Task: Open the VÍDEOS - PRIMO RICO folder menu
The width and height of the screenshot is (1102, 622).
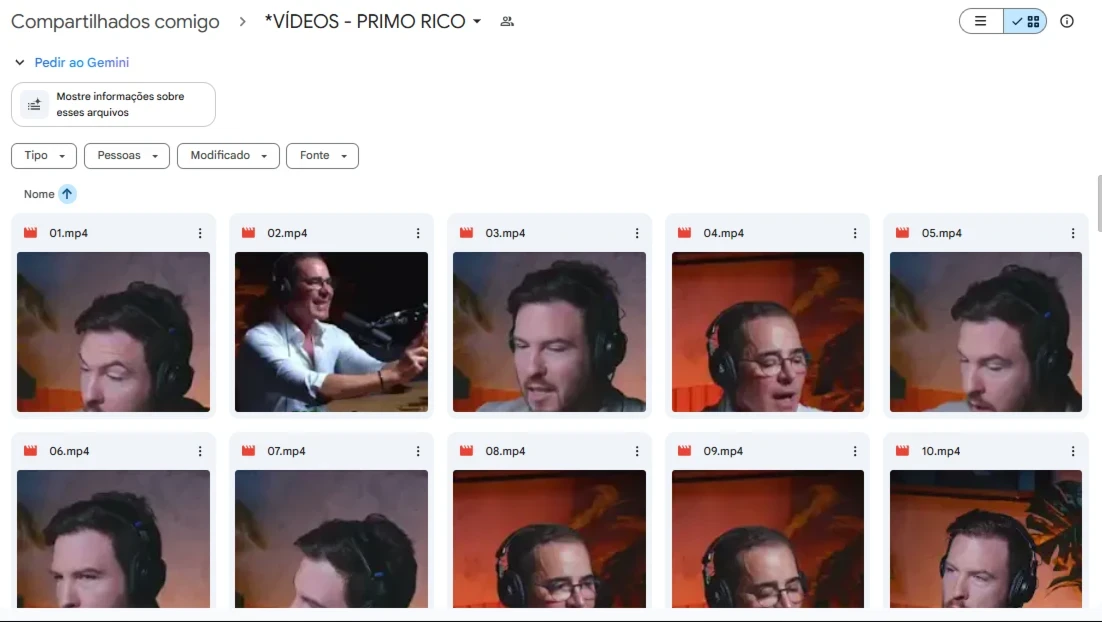Action: [373, 22]
